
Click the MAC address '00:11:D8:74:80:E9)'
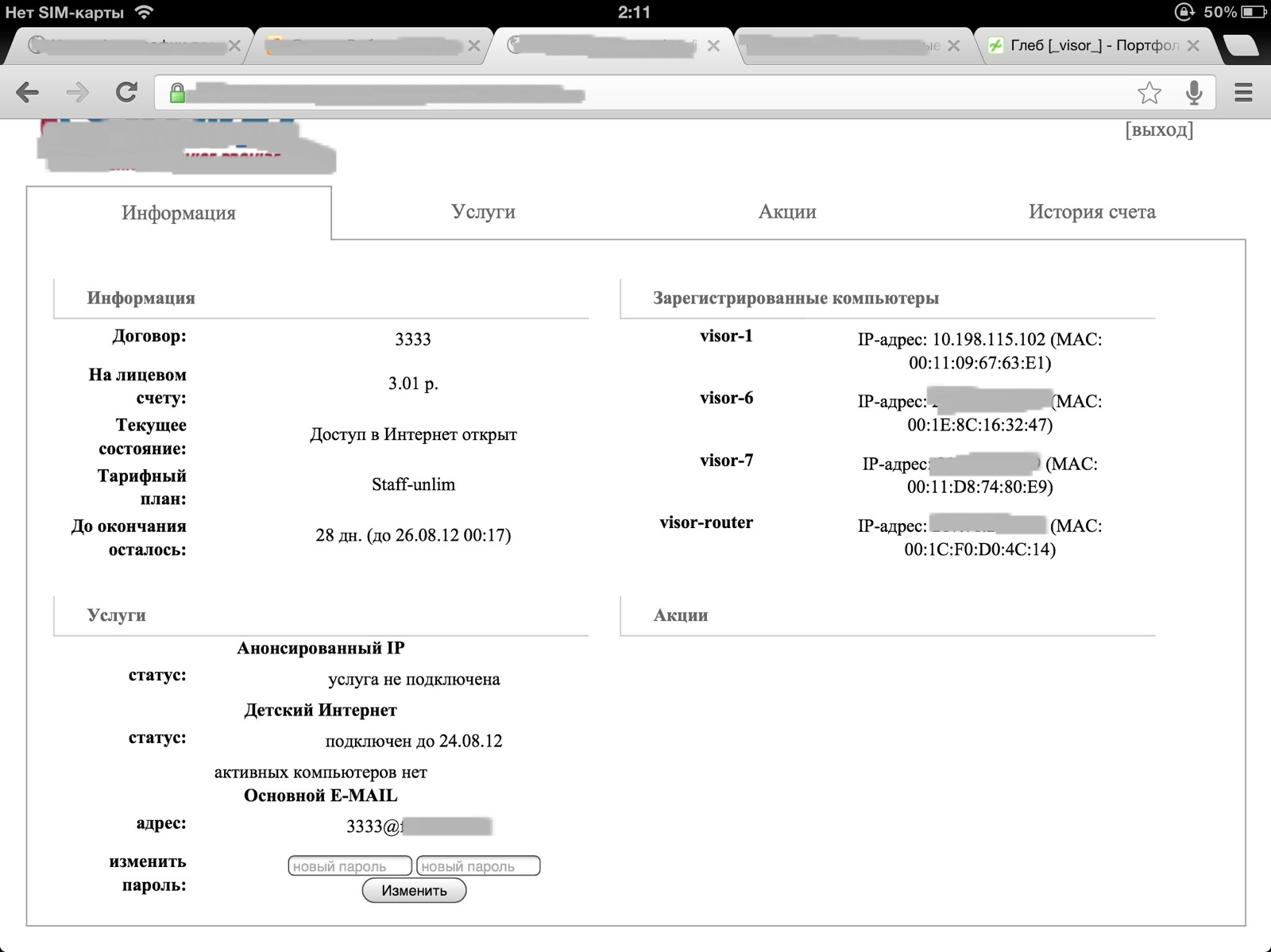point(980,487)
